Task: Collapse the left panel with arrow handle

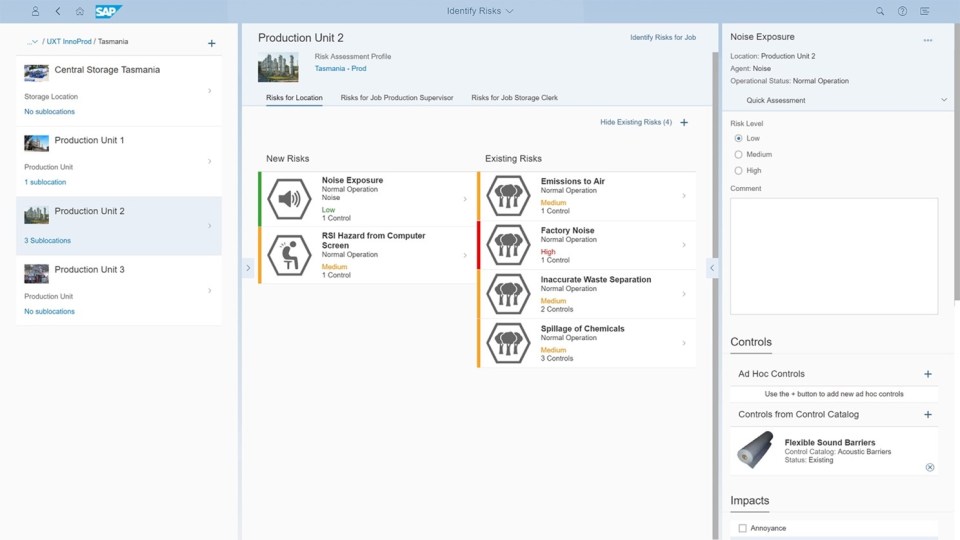Action: 248,268
